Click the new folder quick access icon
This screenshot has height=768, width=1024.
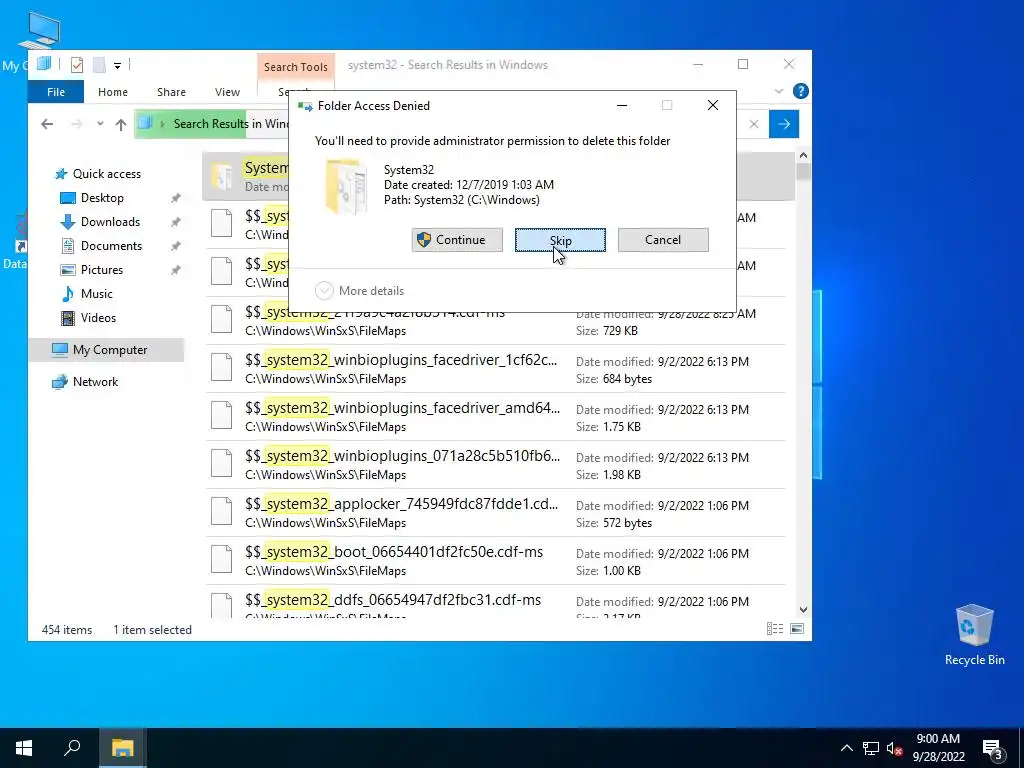click(99, 65)
